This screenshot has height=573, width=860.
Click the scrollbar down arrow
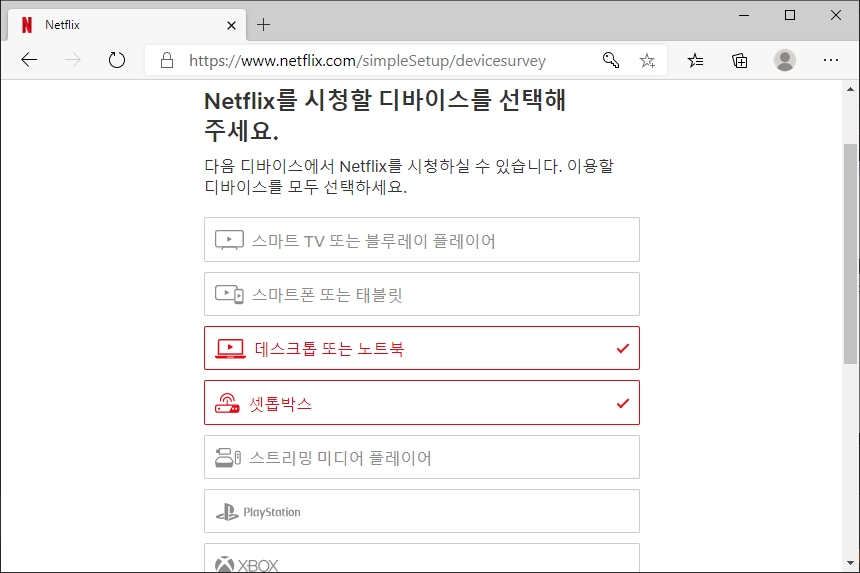tap(850, 563)
